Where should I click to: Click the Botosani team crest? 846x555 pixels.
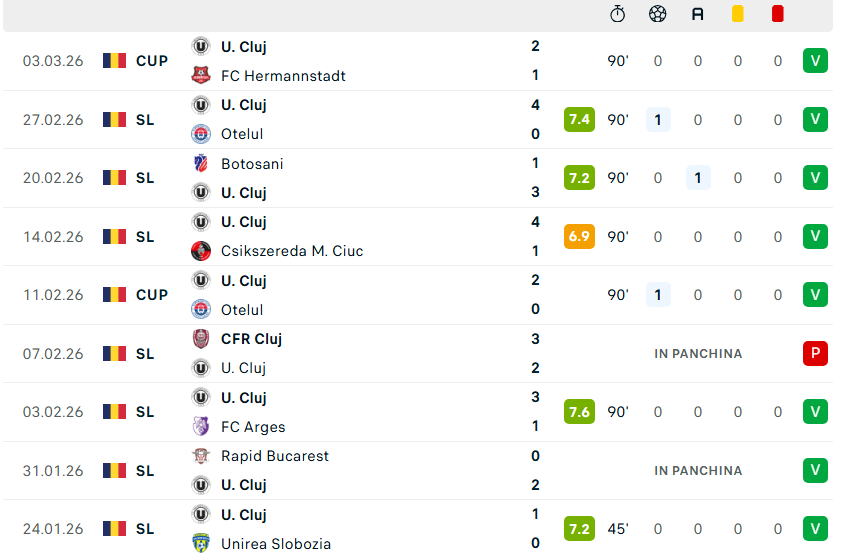(x=201, y=163)
